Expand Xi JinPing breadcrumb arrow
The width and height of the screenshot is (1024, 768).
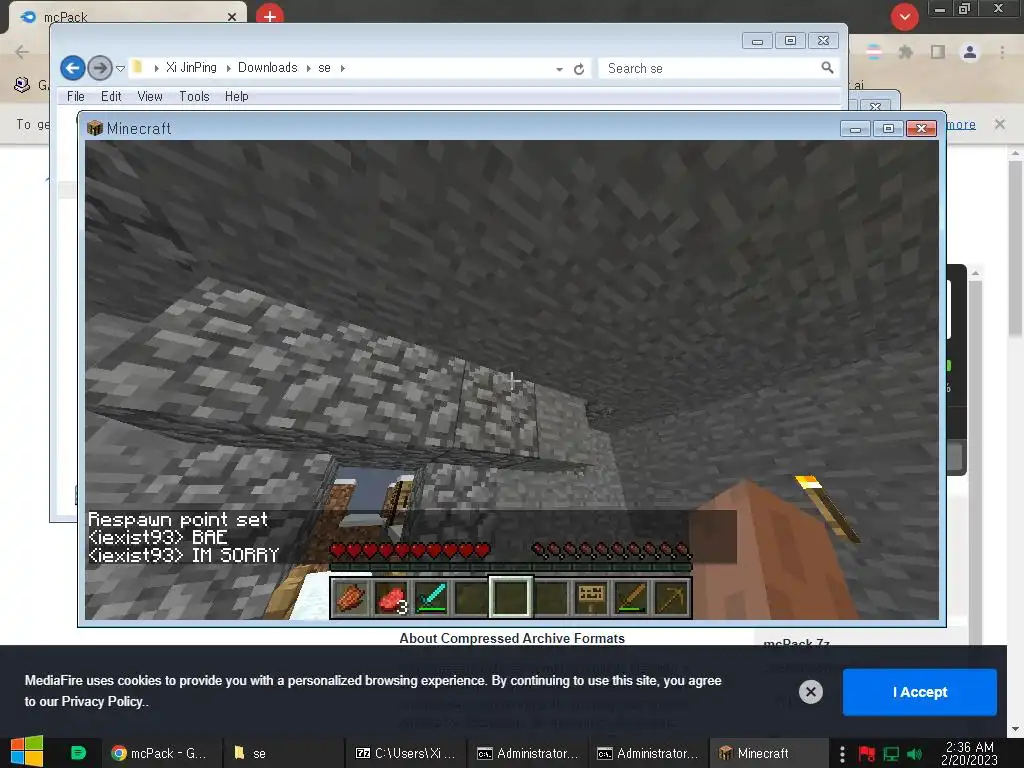point(229,68)
